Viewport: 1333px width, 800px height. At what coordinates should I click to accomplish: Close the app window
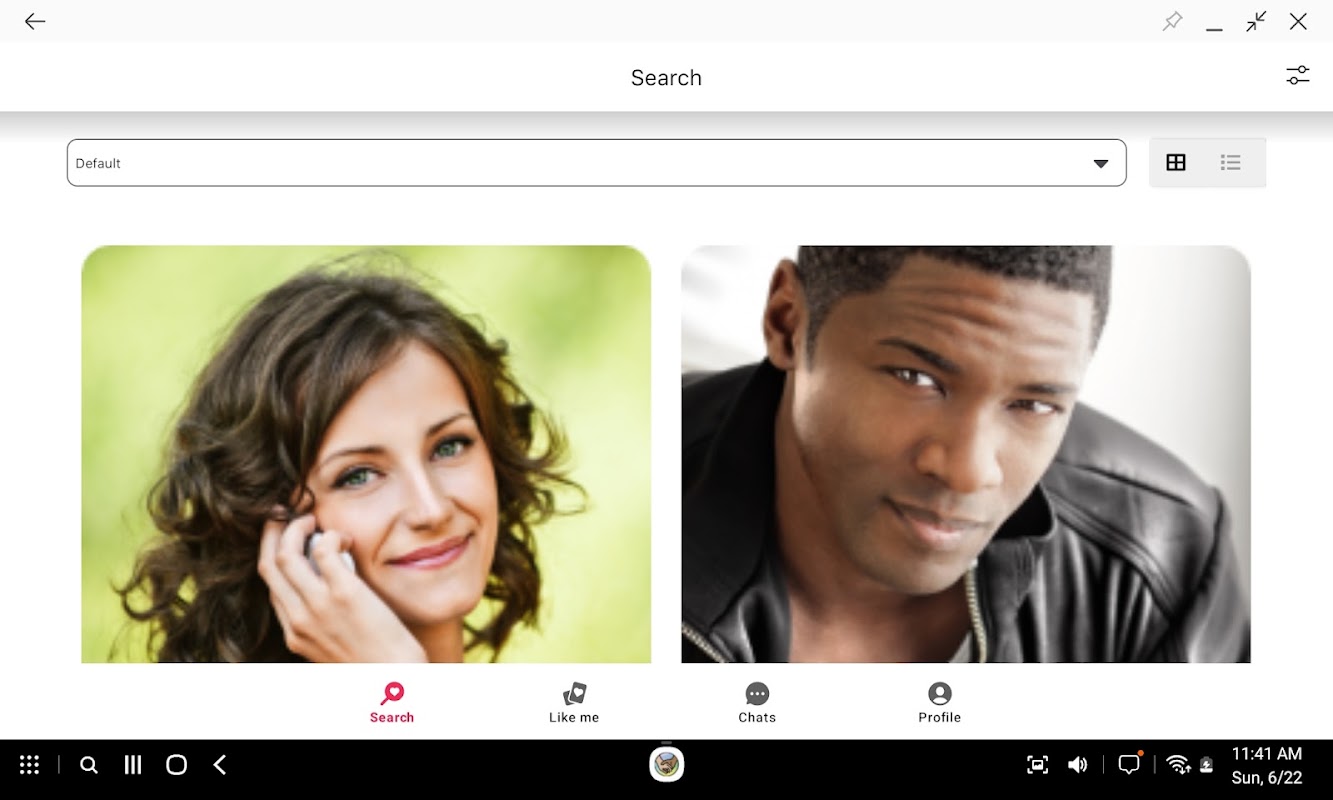1298,21
